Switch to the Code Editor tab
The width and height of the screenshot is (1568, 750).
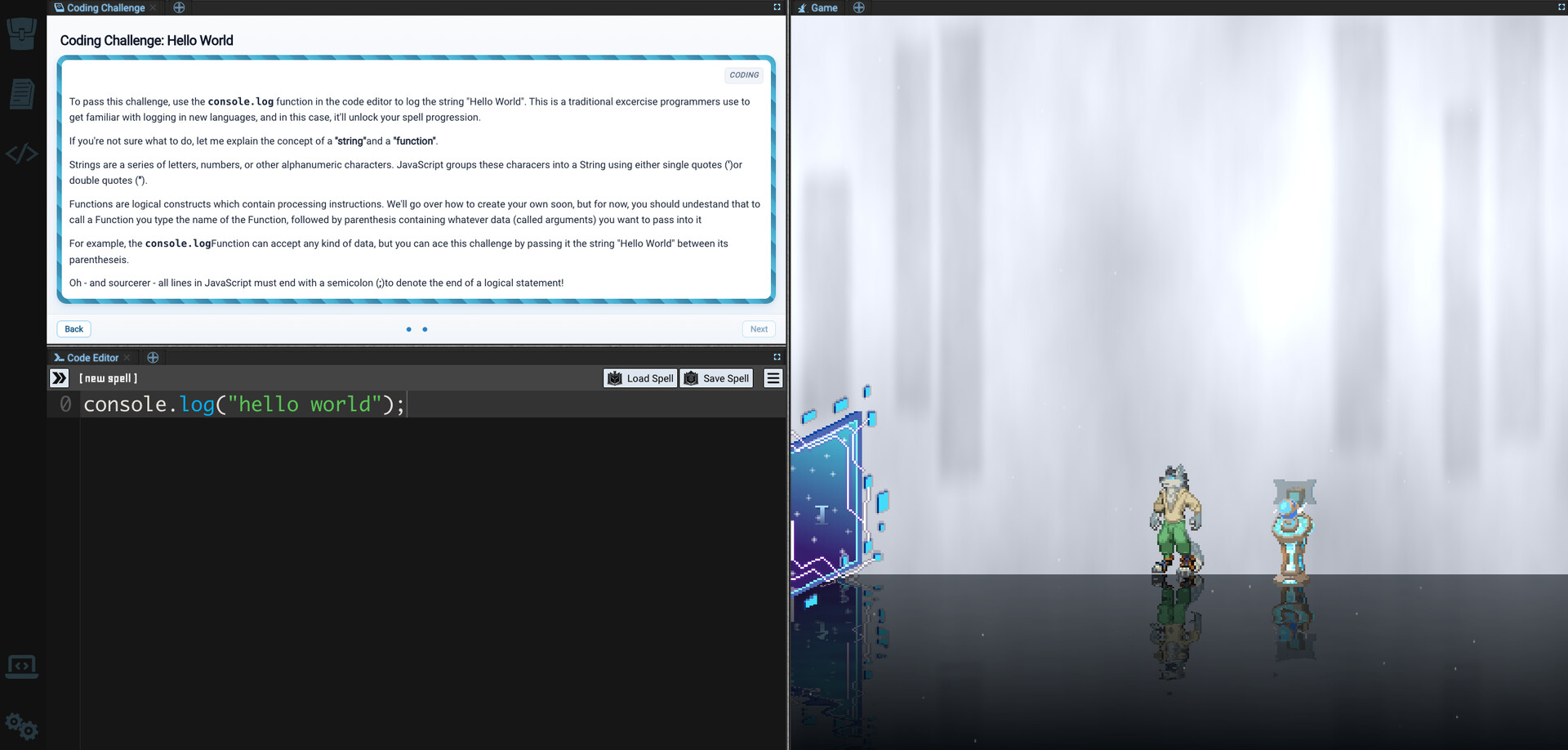click(x=91, y=358)
